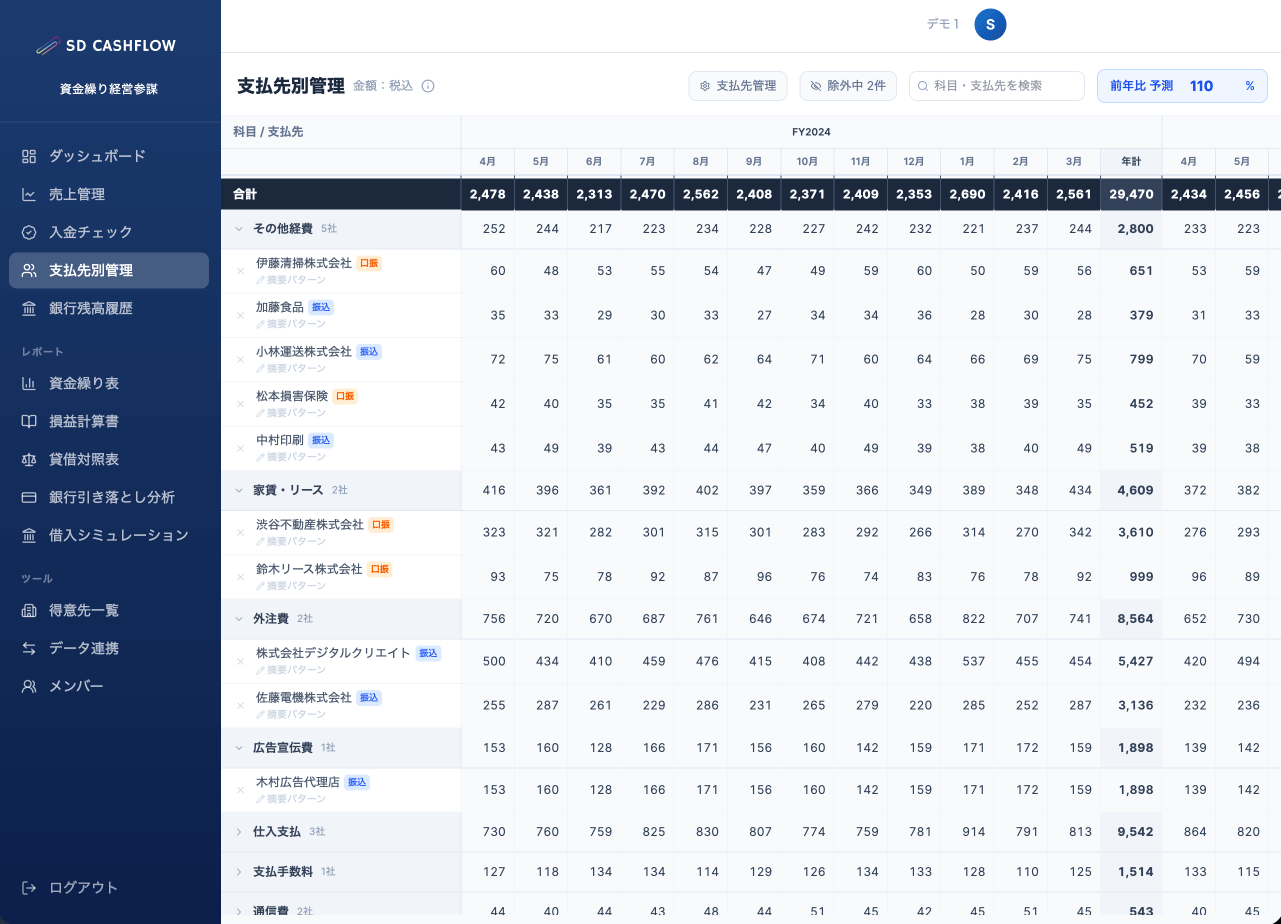Image resolution: width=1281 pixels, height=924 pixels.
Task: Click the 前年比 予測 percentage input 110
Action: (1202, 86)
